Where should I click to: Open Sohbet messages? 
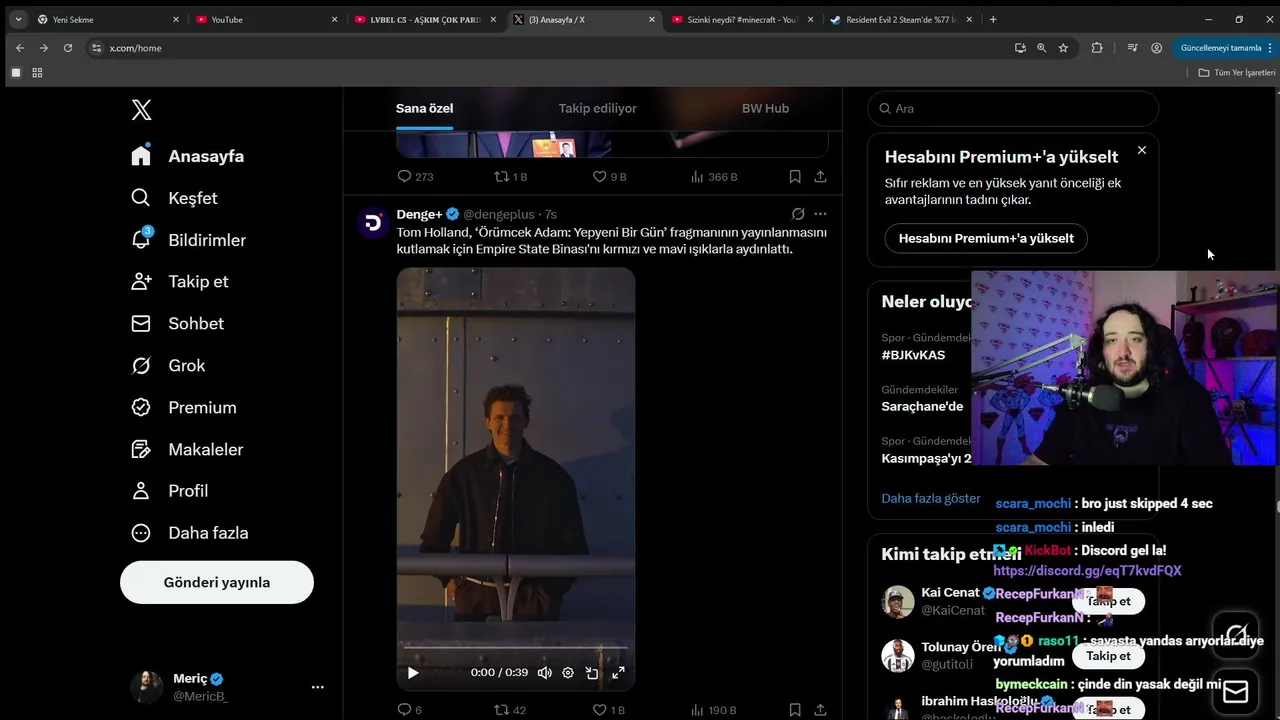[177, 323]
